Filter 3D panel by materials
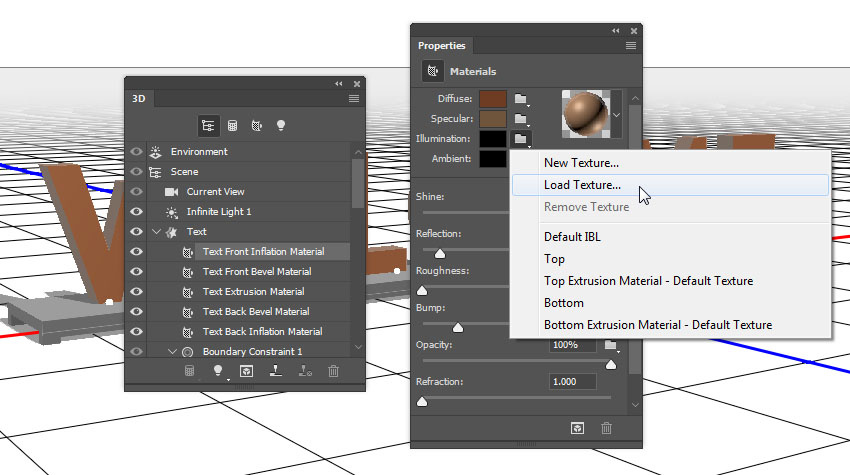The width and height of the screenshot is (850, 475). (x=256, y=125)
